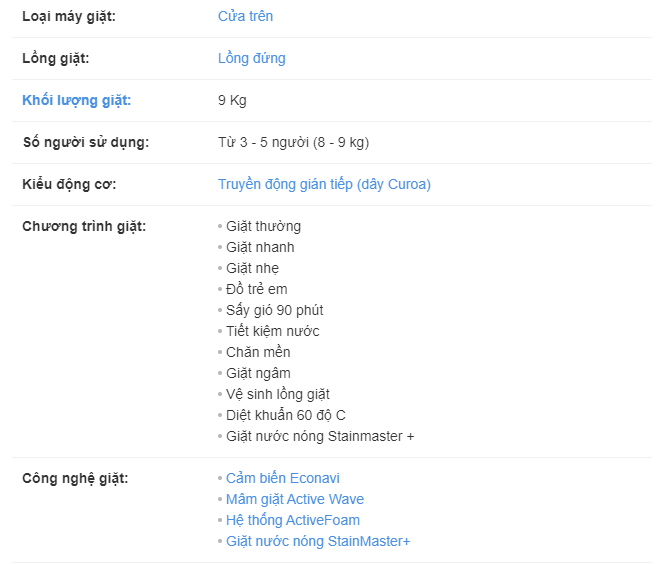The image size is (669, 564).
Task: Open 'Giặt nước nóng StainMaster+' blue link
Action: click(x=318, y=541)
